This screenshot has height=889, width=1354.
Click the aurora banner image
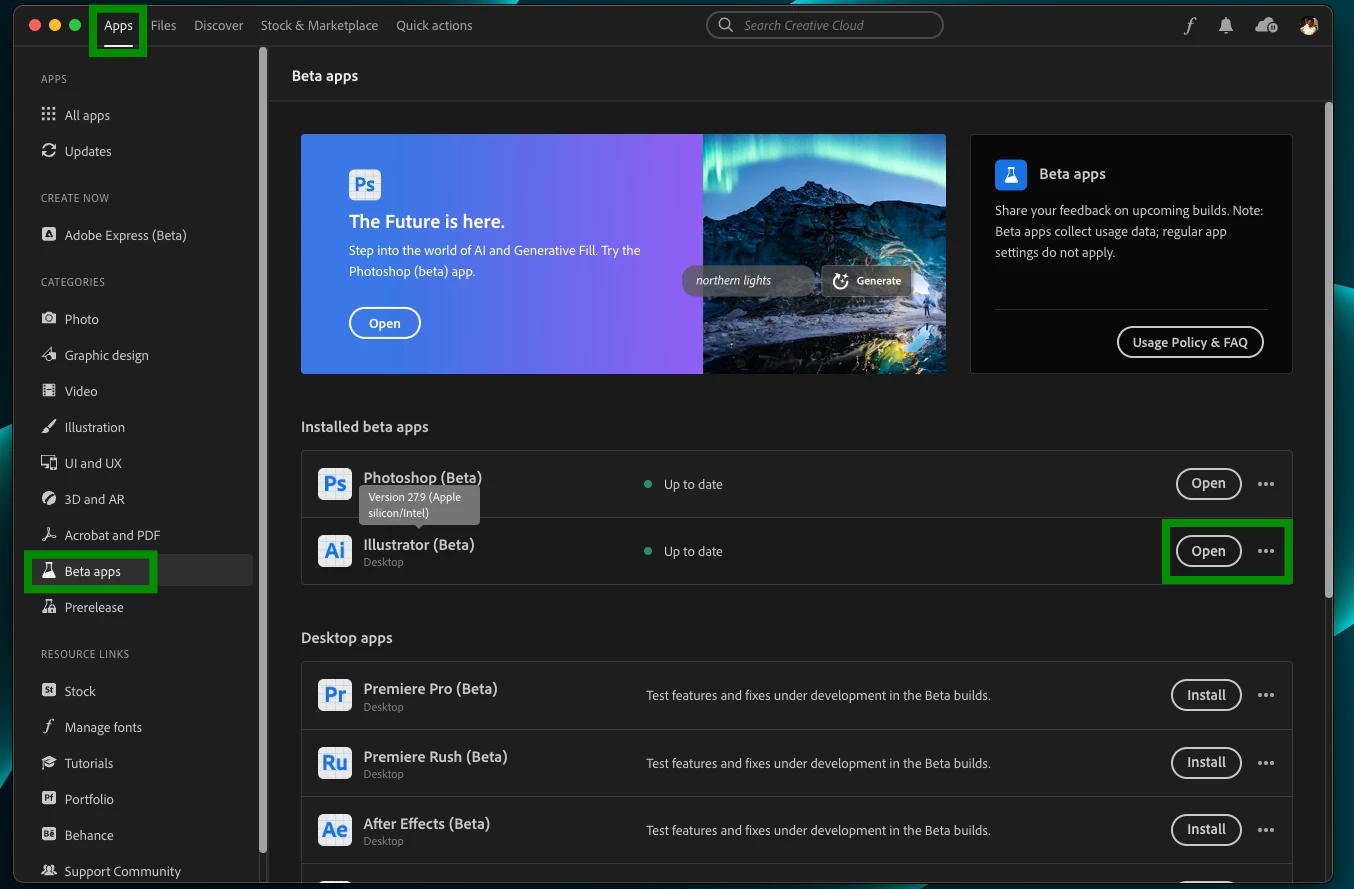824,254
